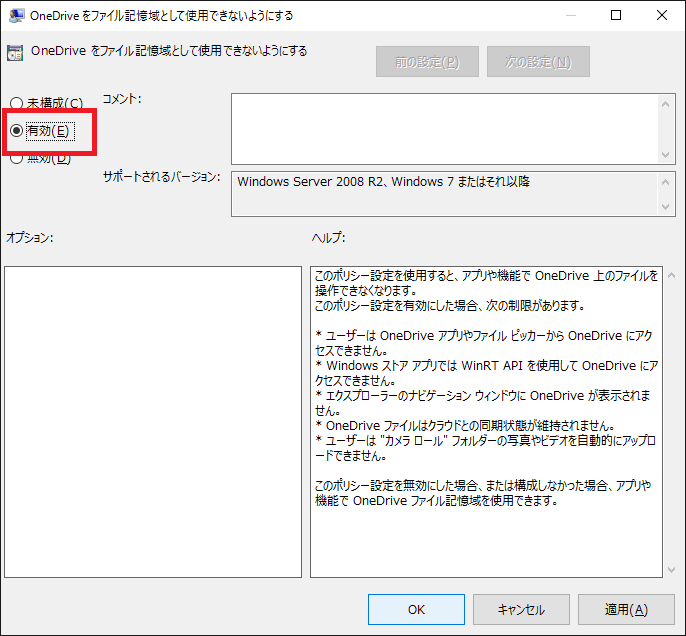Jump to 次の設定(N)

[x=538, y=62]
